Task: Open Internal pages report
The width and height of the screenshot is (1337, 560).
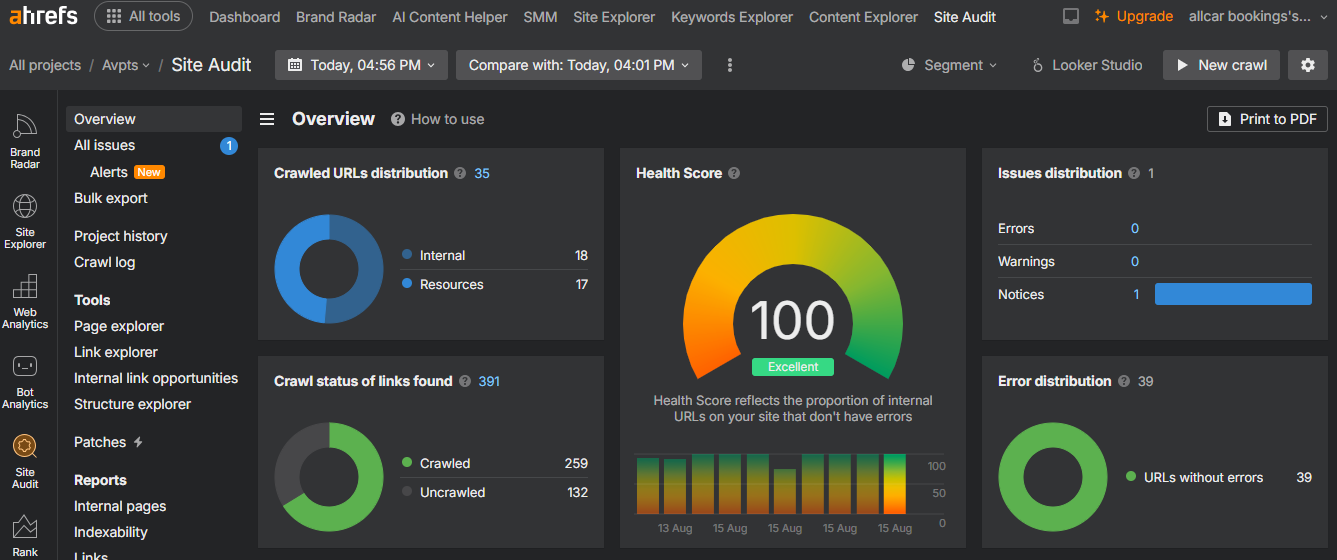Action: click(x=120, y=506)
